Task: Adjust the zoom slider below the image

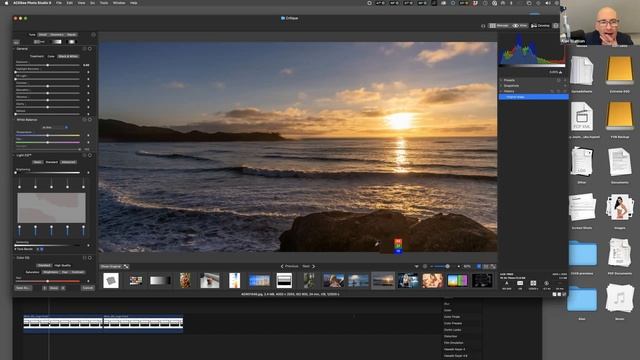Action: pyautogui.click(x=440, y=267)
